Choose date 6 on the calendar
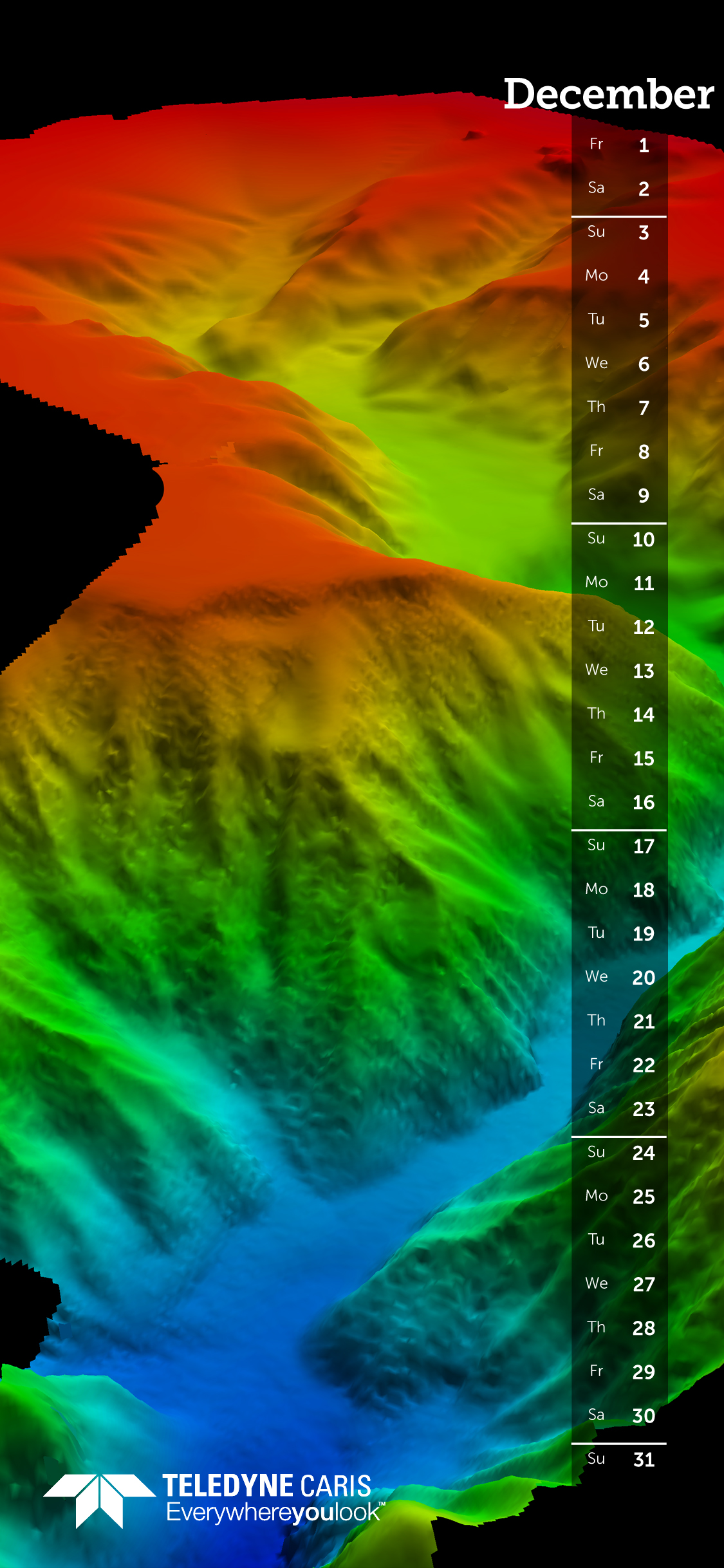Screen dimensions: 724x1568 [619, 364]
